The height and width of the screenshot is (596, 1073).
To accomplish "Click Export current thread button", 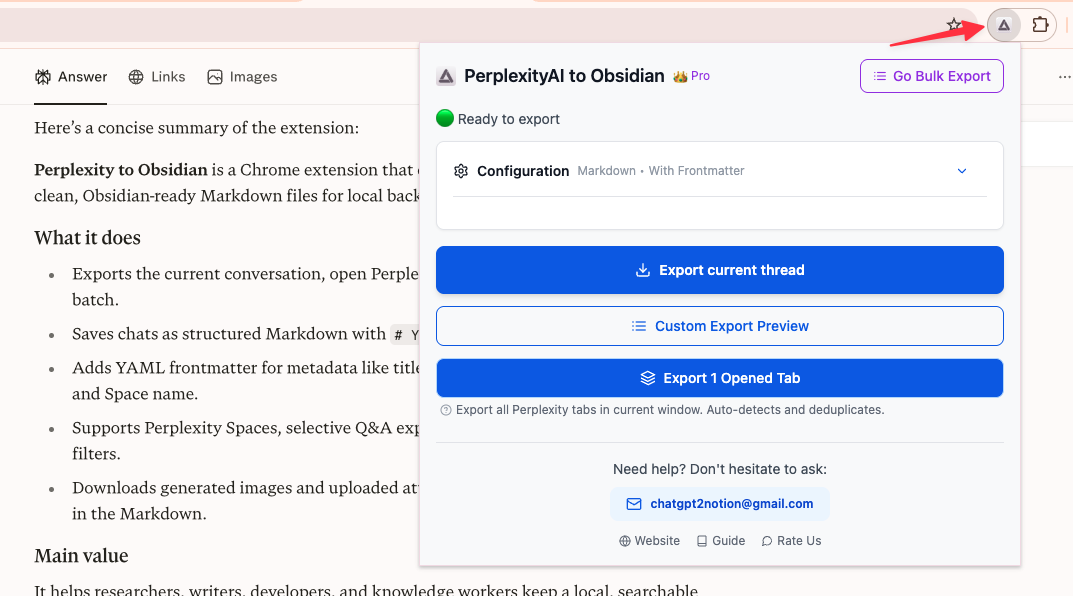I will pos(719,270).
